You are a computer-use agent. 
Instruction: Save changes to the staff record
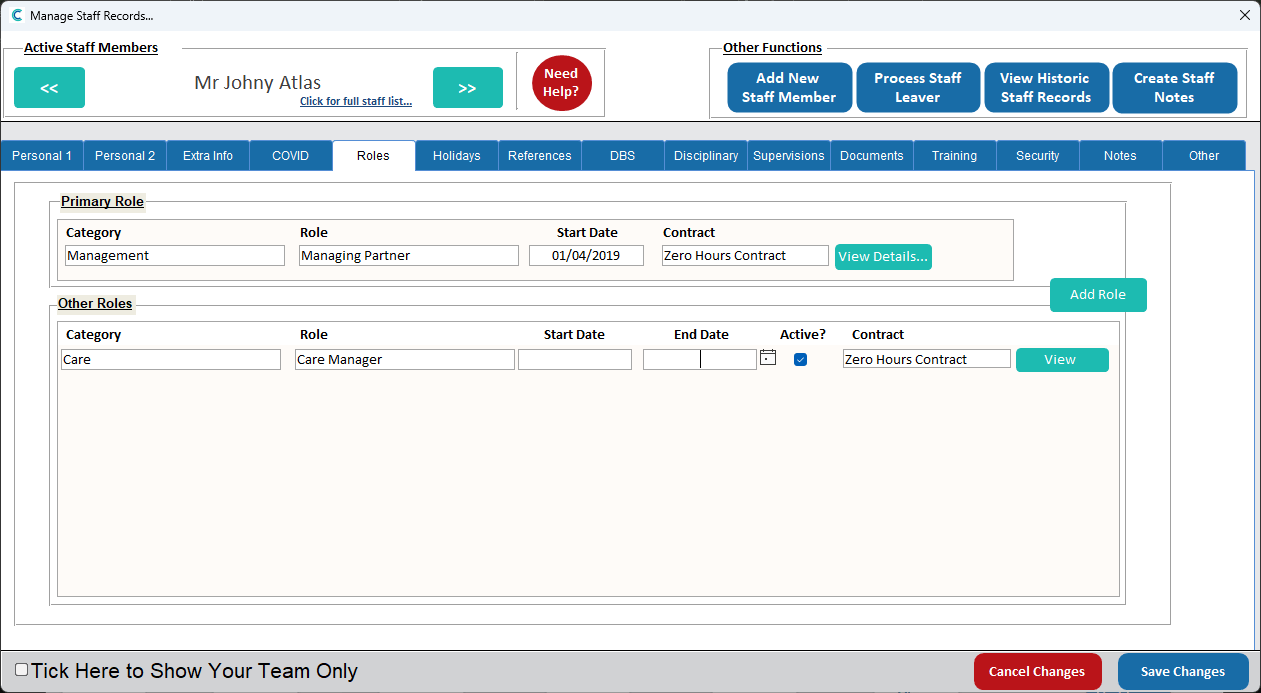point(1182,672)
